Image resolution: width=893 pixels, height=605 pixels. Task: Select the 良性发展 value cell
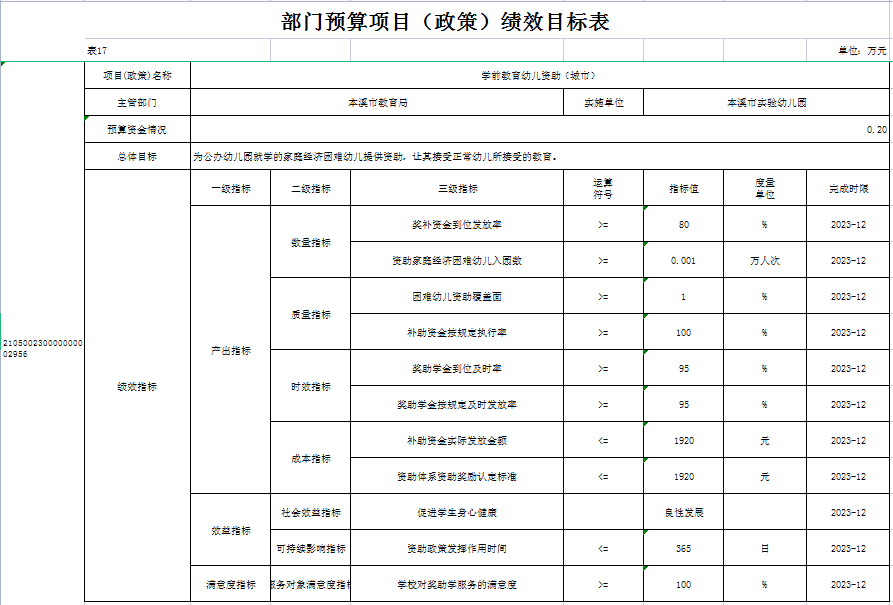point(683,512)
